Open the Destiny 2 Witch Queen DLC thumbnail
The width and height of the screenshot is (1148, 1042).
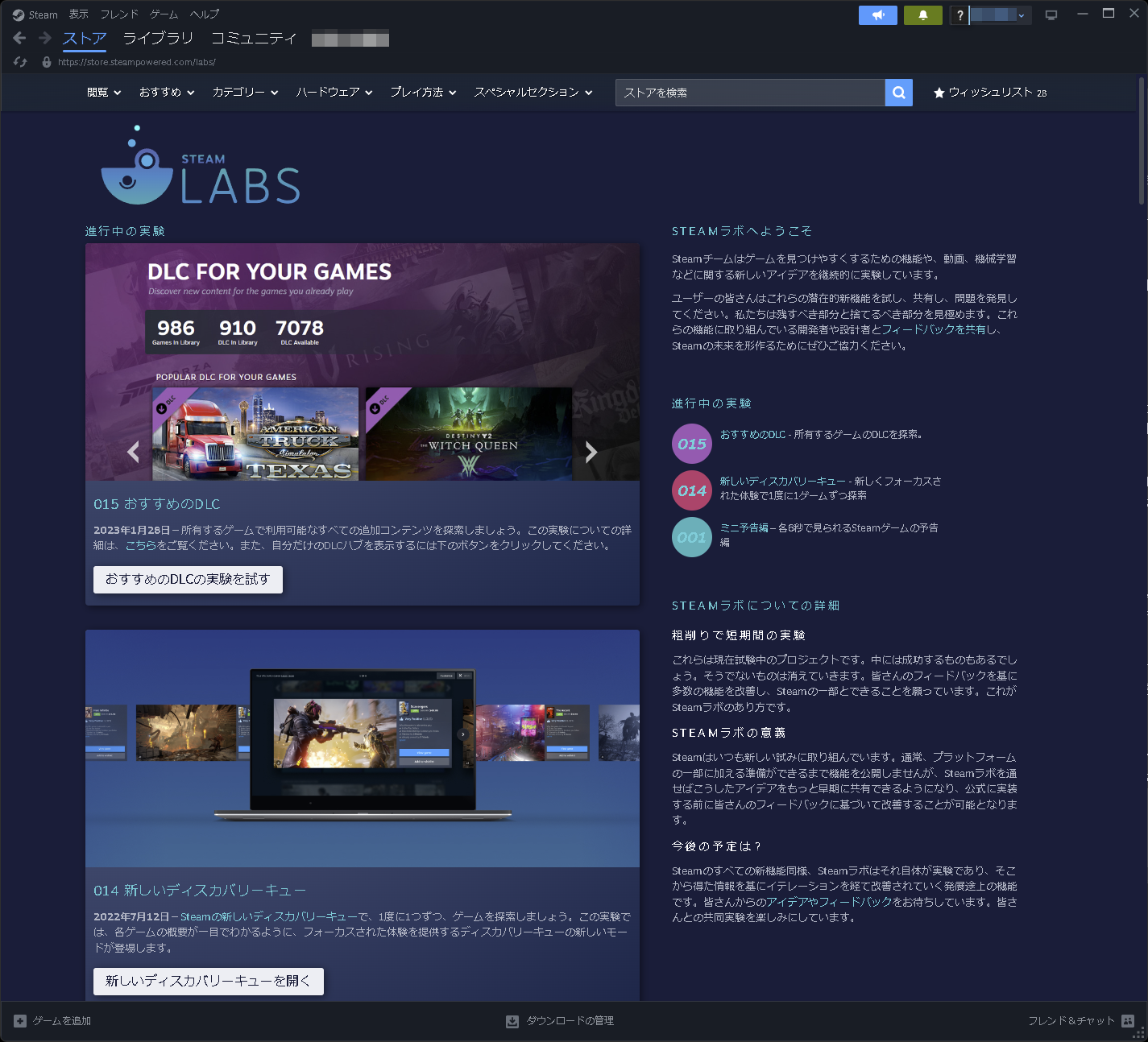click(x=469, y=434)
